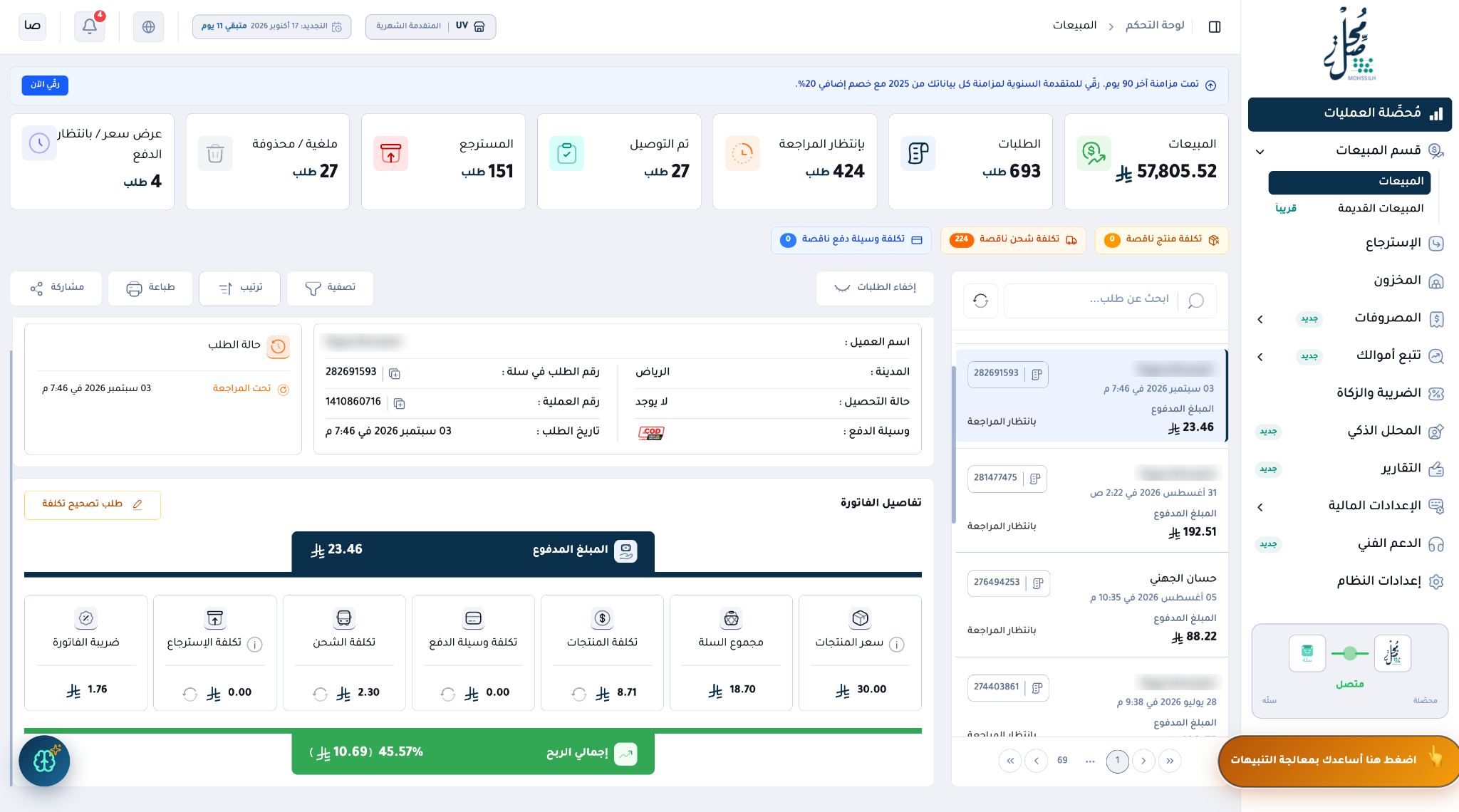Open the UV store plan selector
This screenshot has width=1459, height=812.
[430, 26]
